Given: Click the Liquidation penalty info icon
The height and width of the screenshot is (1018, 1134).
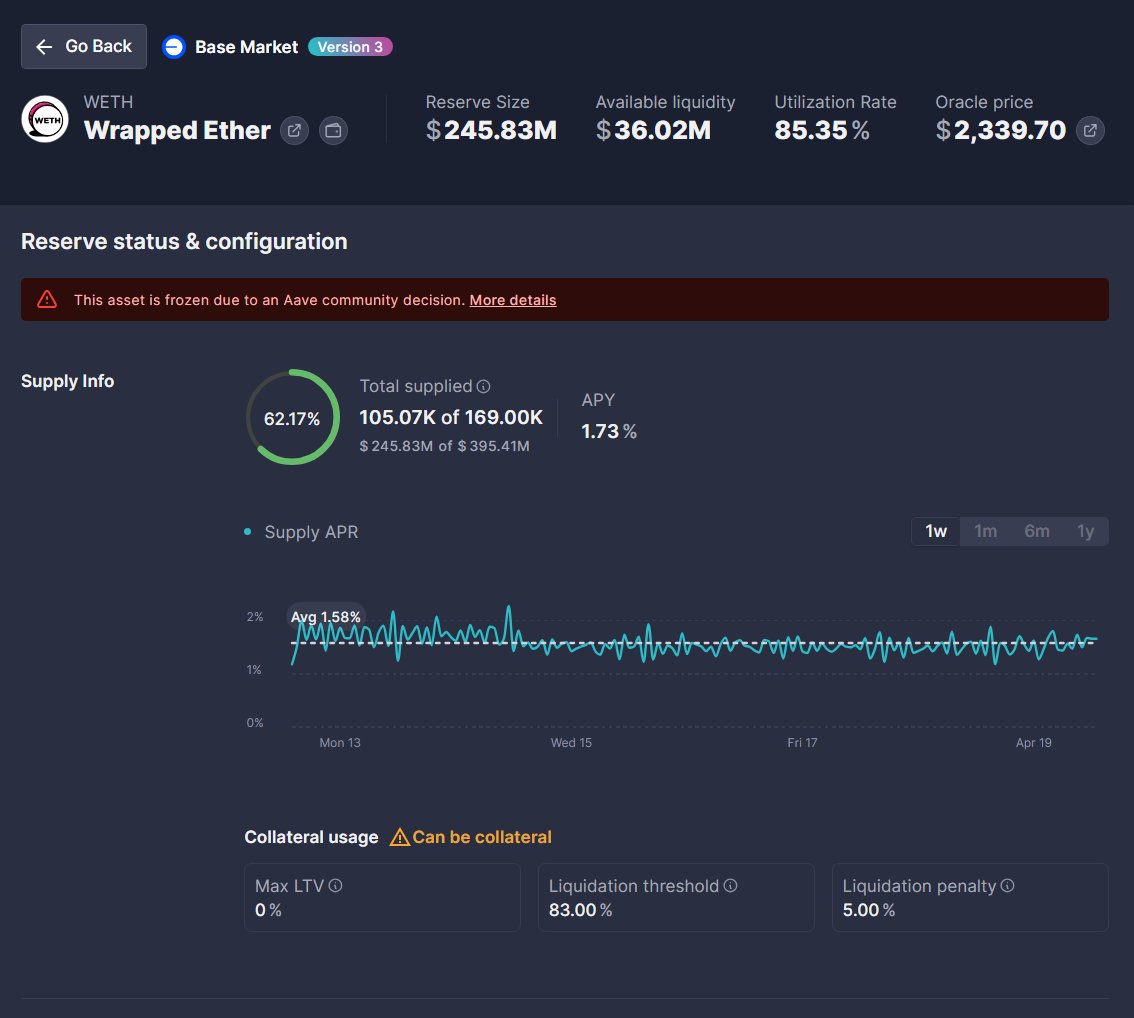Looking at the screenshot, I should point(1007,886).
